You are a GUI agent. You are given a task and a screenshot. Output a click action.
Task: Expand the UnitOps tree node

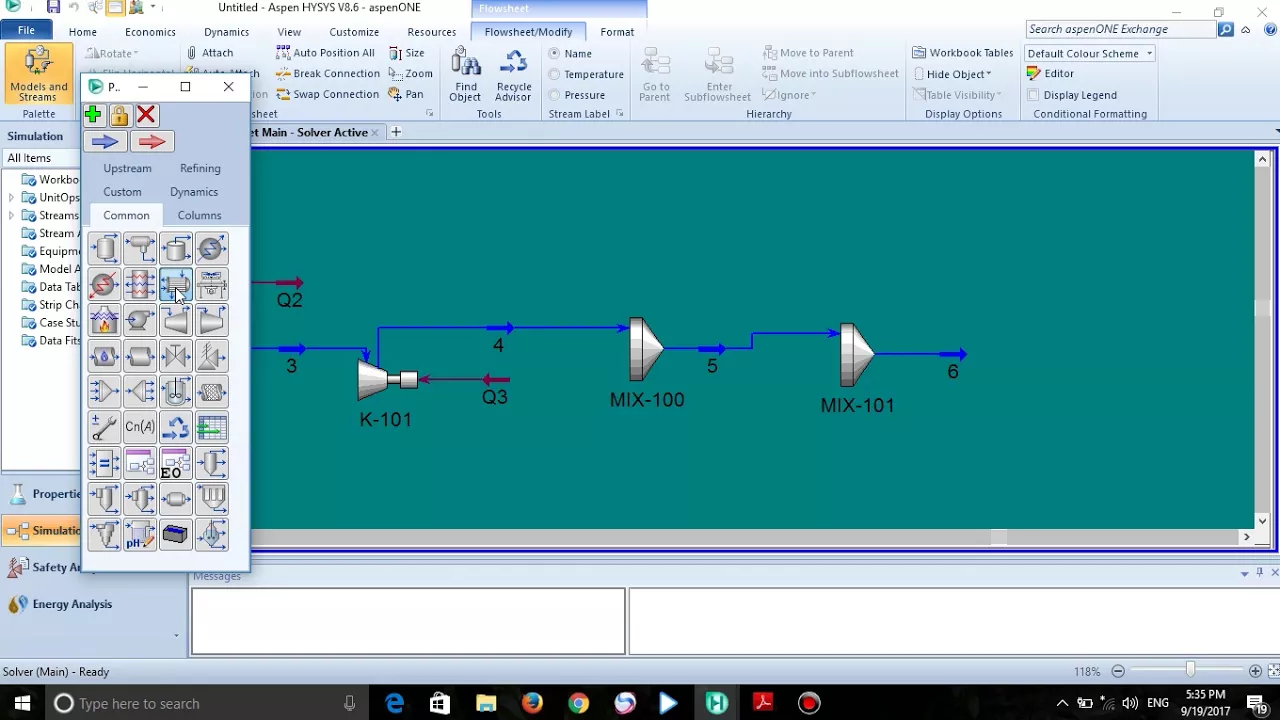point(11,198)
